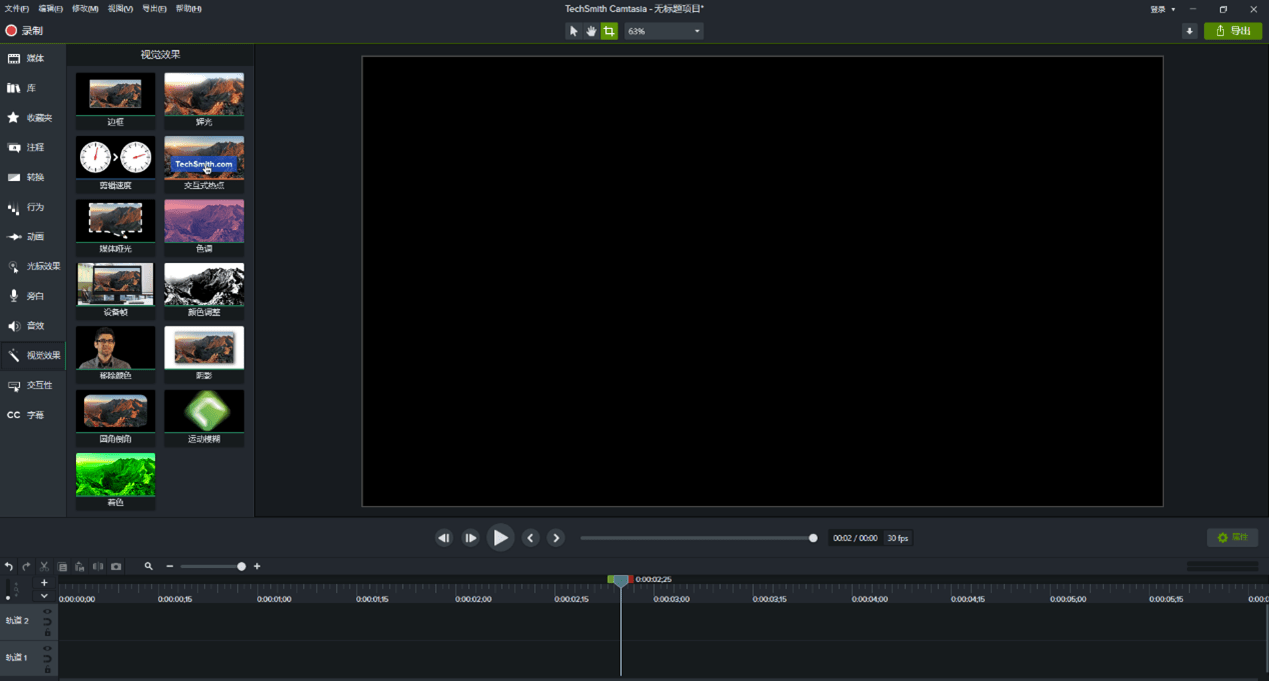Select the 剪辑速度 (Clip speed) effect

115,164
